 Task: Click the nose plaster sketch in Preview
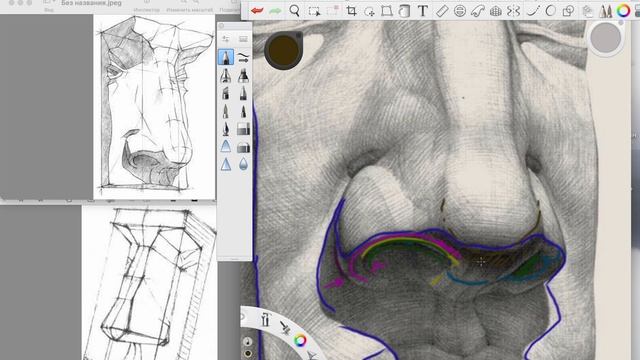pos(154,107)
